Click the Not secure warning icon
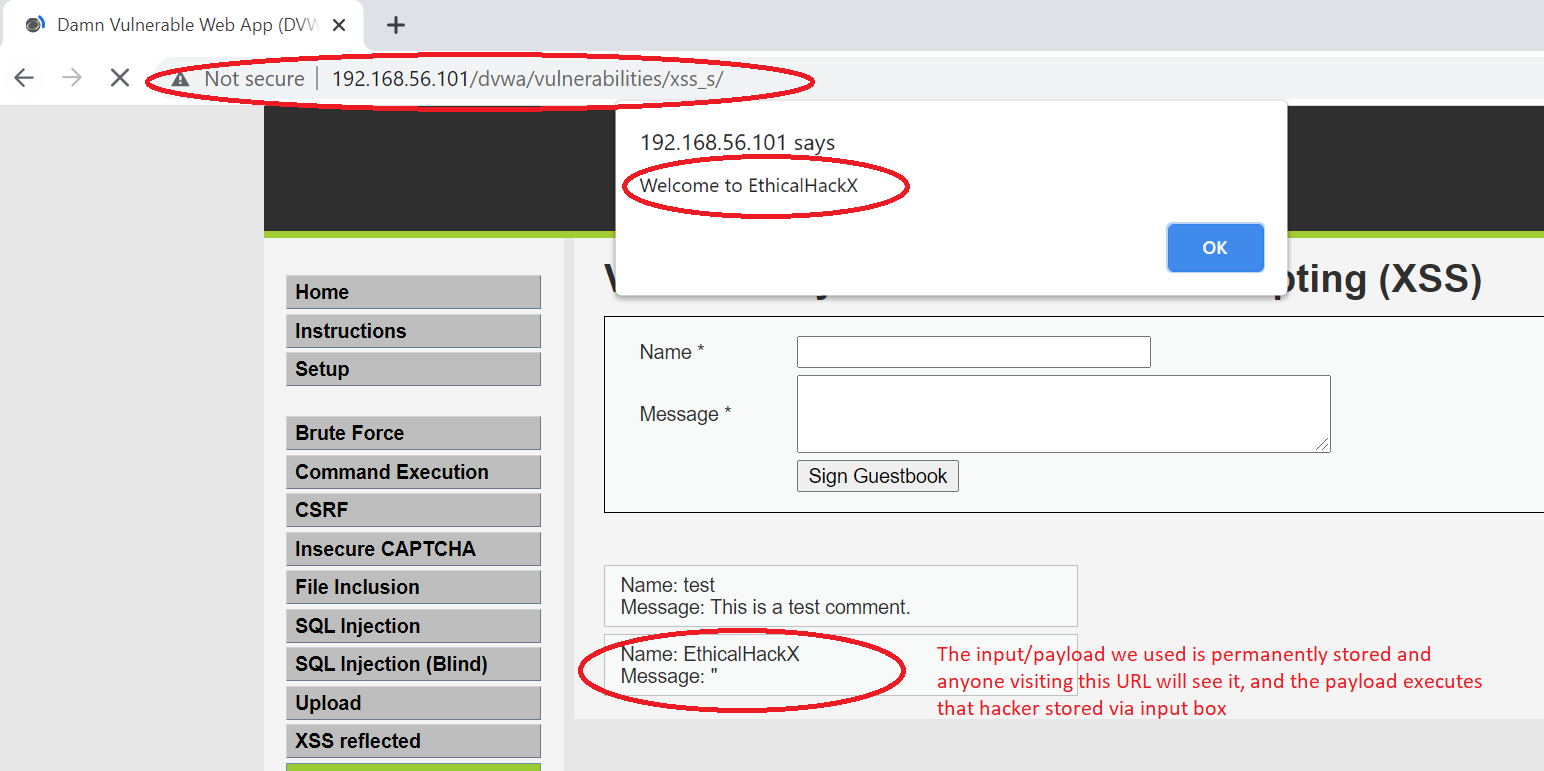The image size is (1544, 771). (180, 79)
